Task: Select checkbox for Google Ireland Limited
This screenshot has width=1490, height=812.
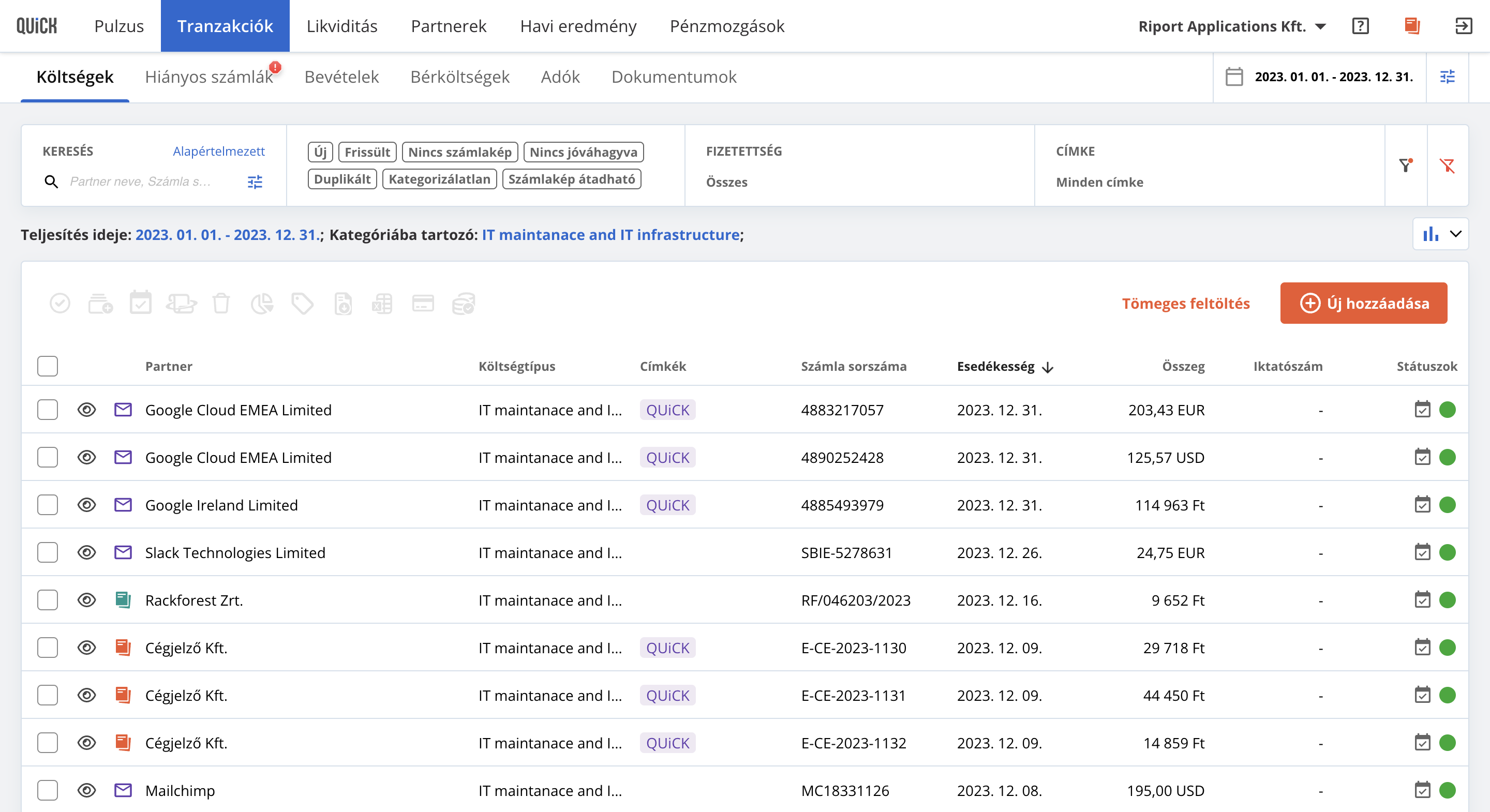Action: [x=48, y=504]
